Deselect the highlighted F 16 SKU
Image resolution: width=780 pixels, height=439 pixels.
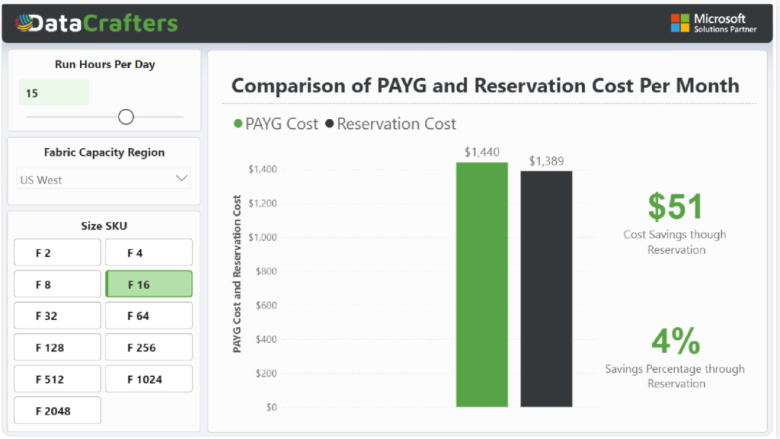point(149,284)
